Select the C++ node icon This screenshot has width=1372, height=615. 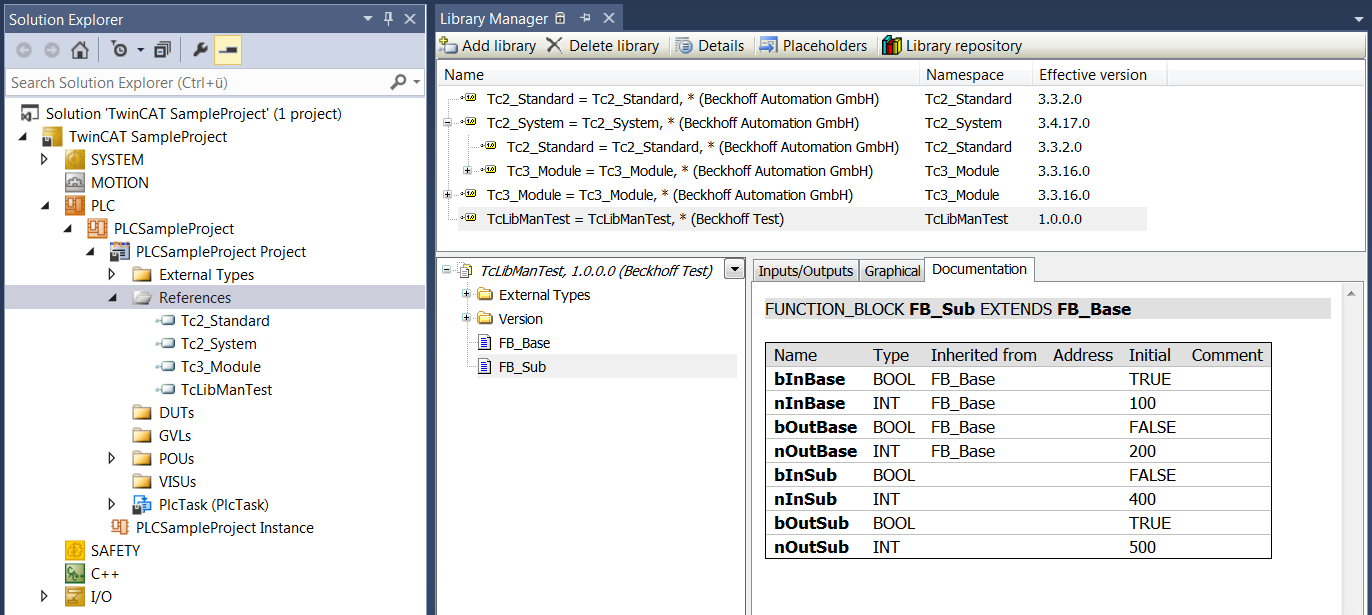(x=75, y=574)
